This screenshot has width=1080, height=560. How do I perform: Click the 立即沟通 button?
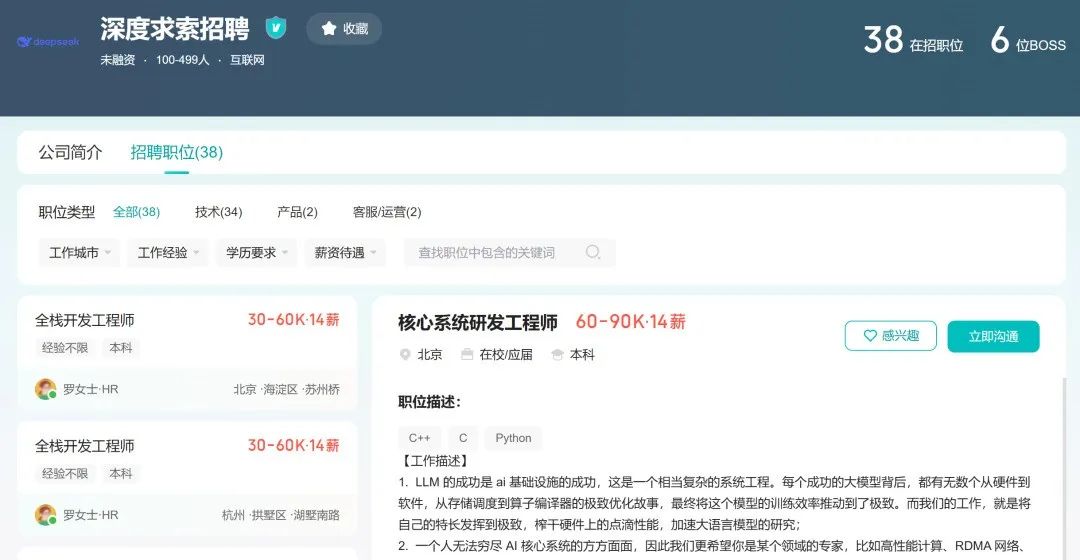[x=993, y=336]
